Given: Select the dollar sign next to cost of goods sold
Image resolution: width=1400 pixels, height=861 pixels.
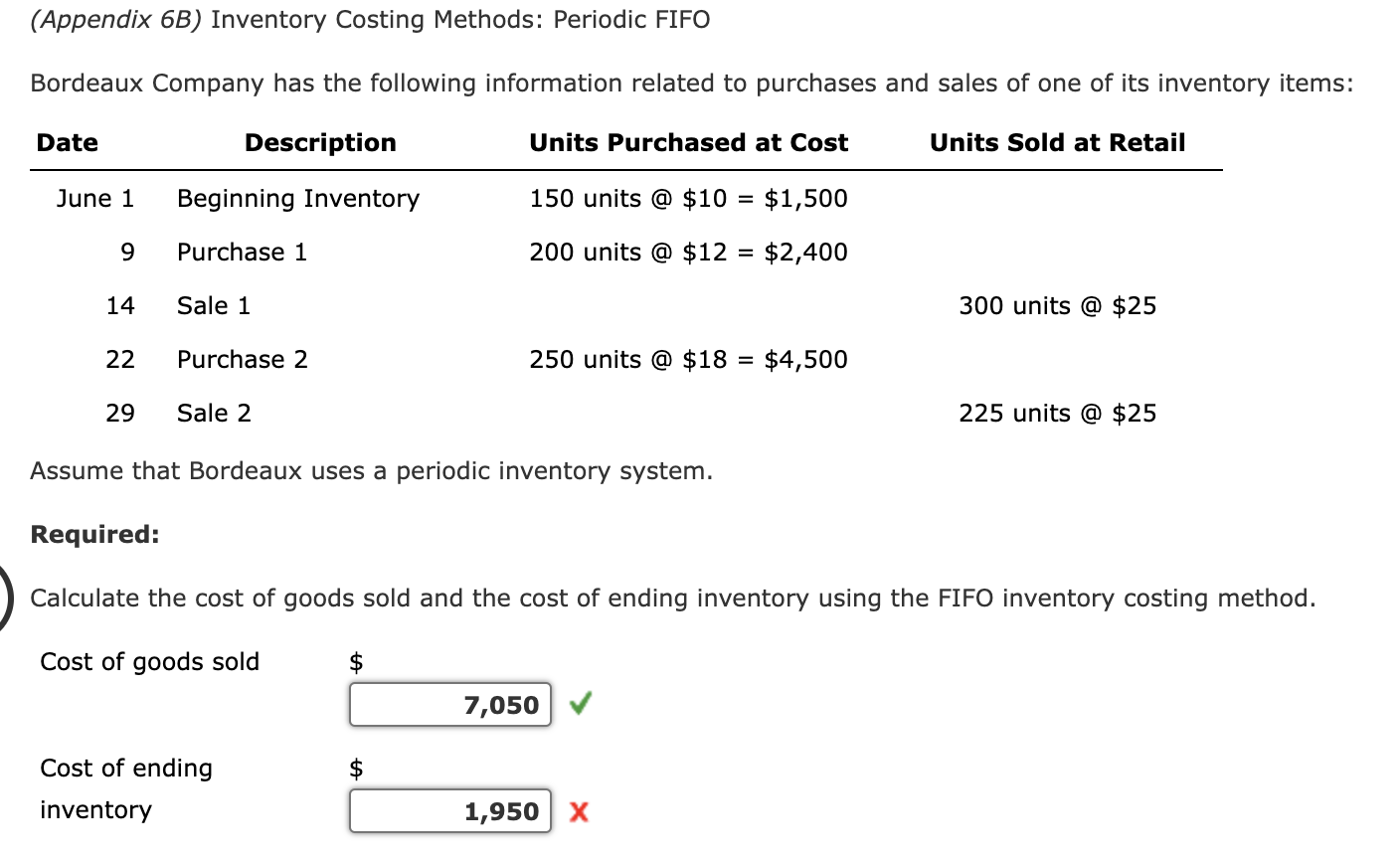Looking at the screenshot, I should [x=355, y=660].
